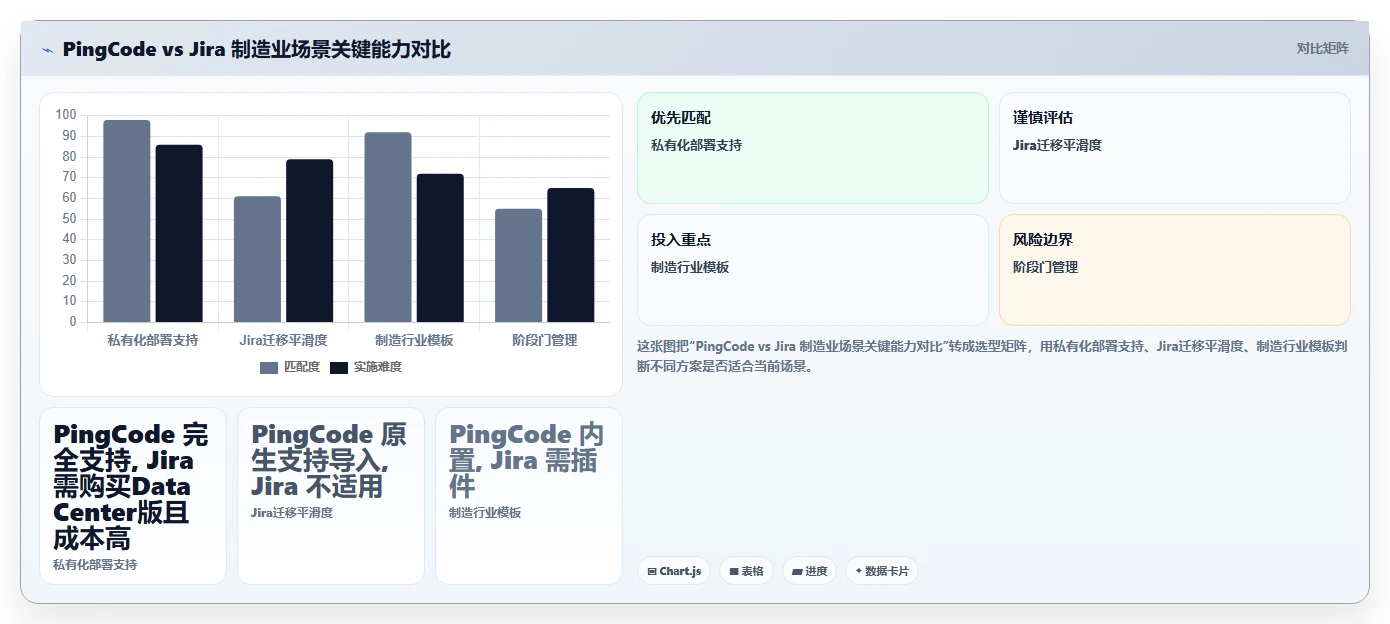Click 私有化部署支持 caption in first data card
The image size is (1390, 624).
click(95, 565)
